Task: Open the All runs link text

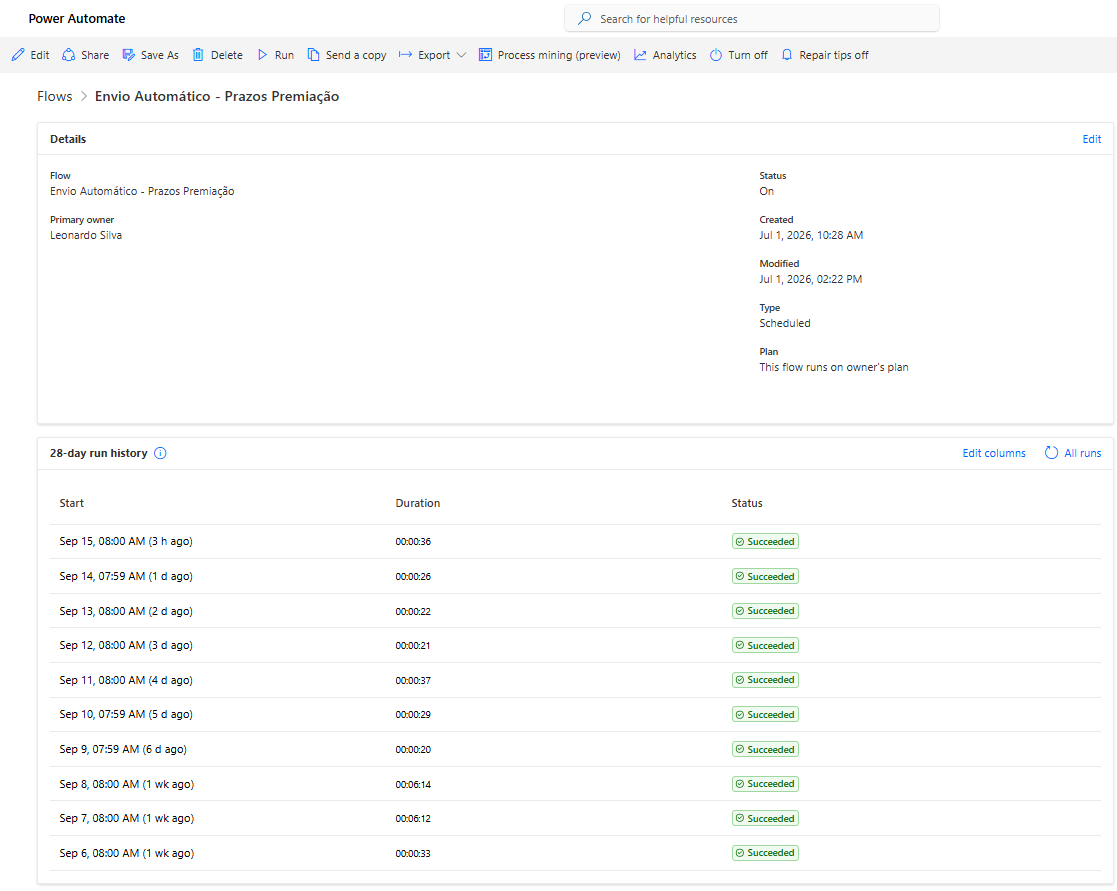Action: pos(1082,453)
